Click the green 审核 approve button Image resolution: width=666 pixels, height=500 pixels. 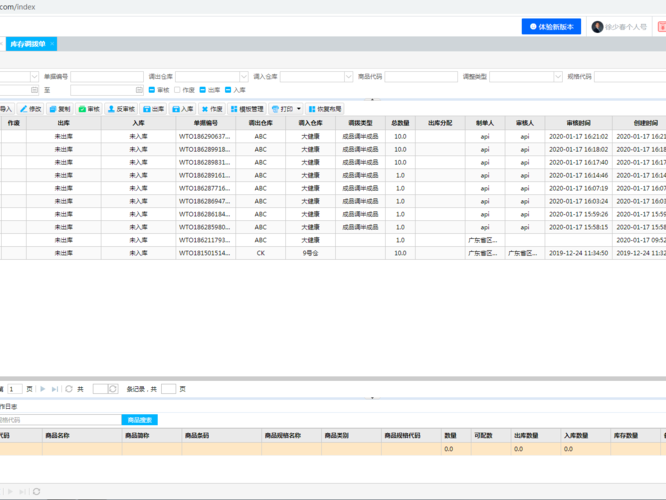(x=89, y=109)
